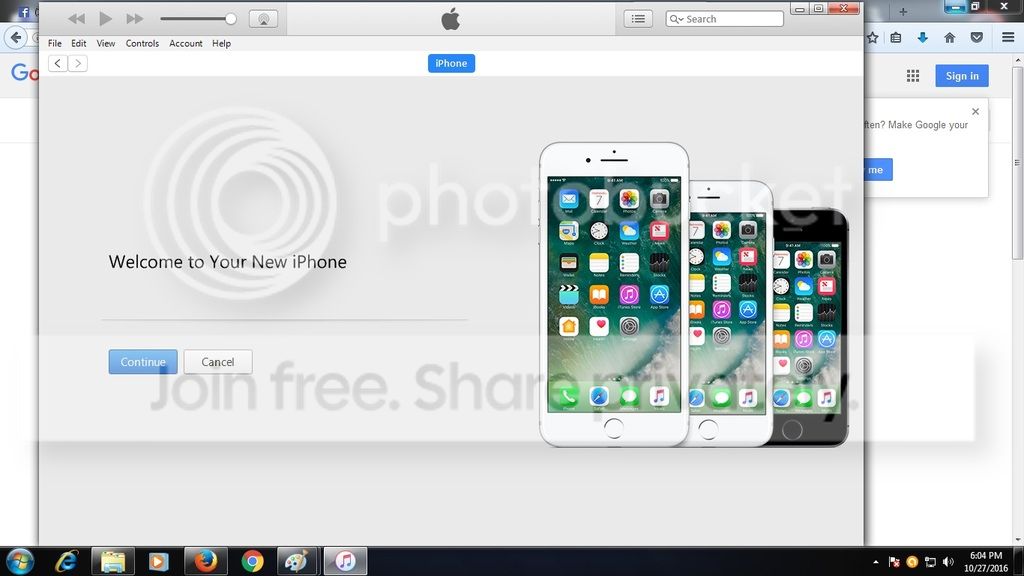Open the Firefox downloads arrow icon

pos(922,38)
